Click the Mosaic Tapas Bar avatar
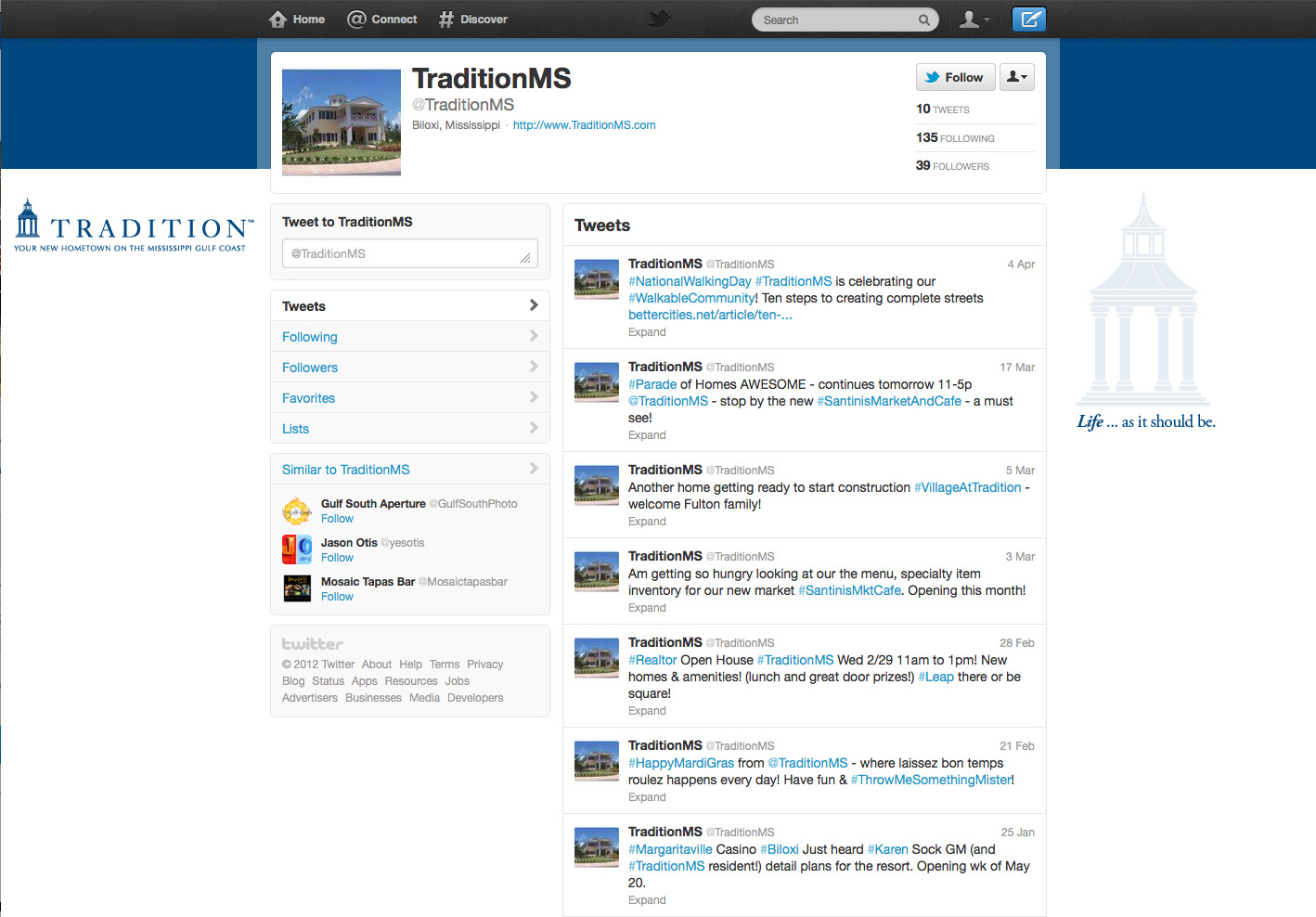This screenshot has width=1316, height=917. (297, 588)
